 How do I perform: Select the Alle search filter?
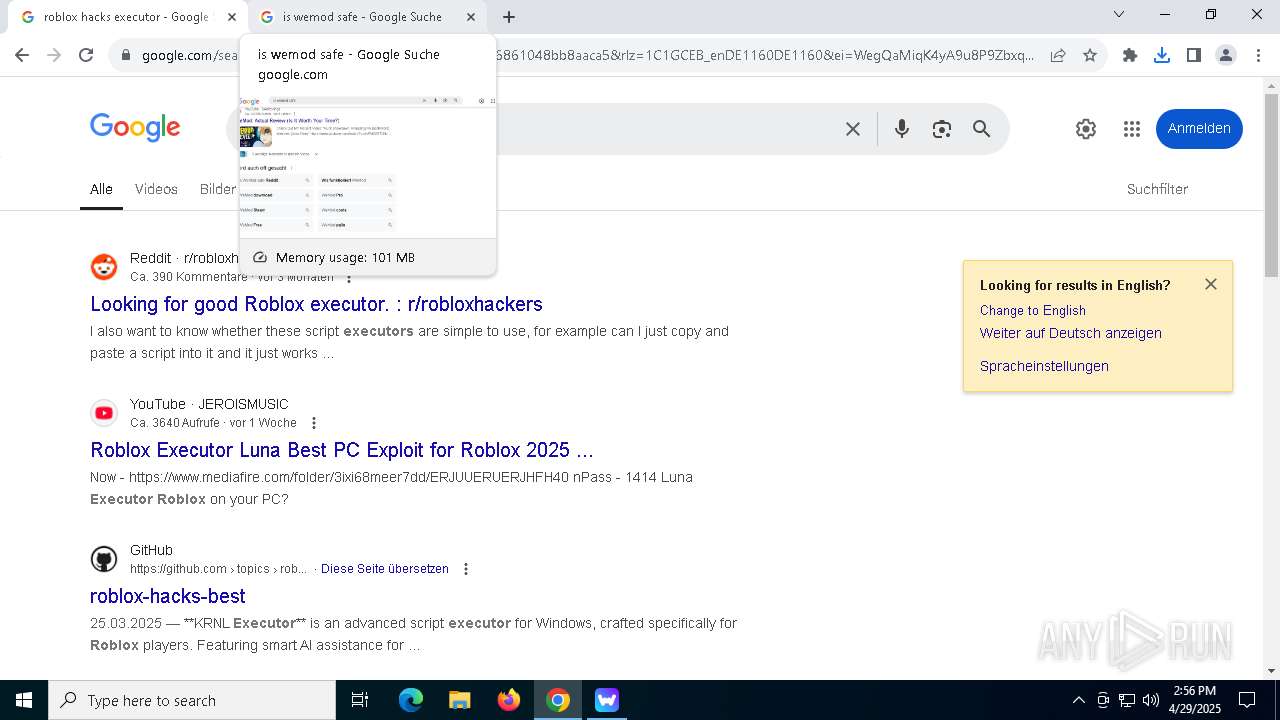tap(101, 189)
